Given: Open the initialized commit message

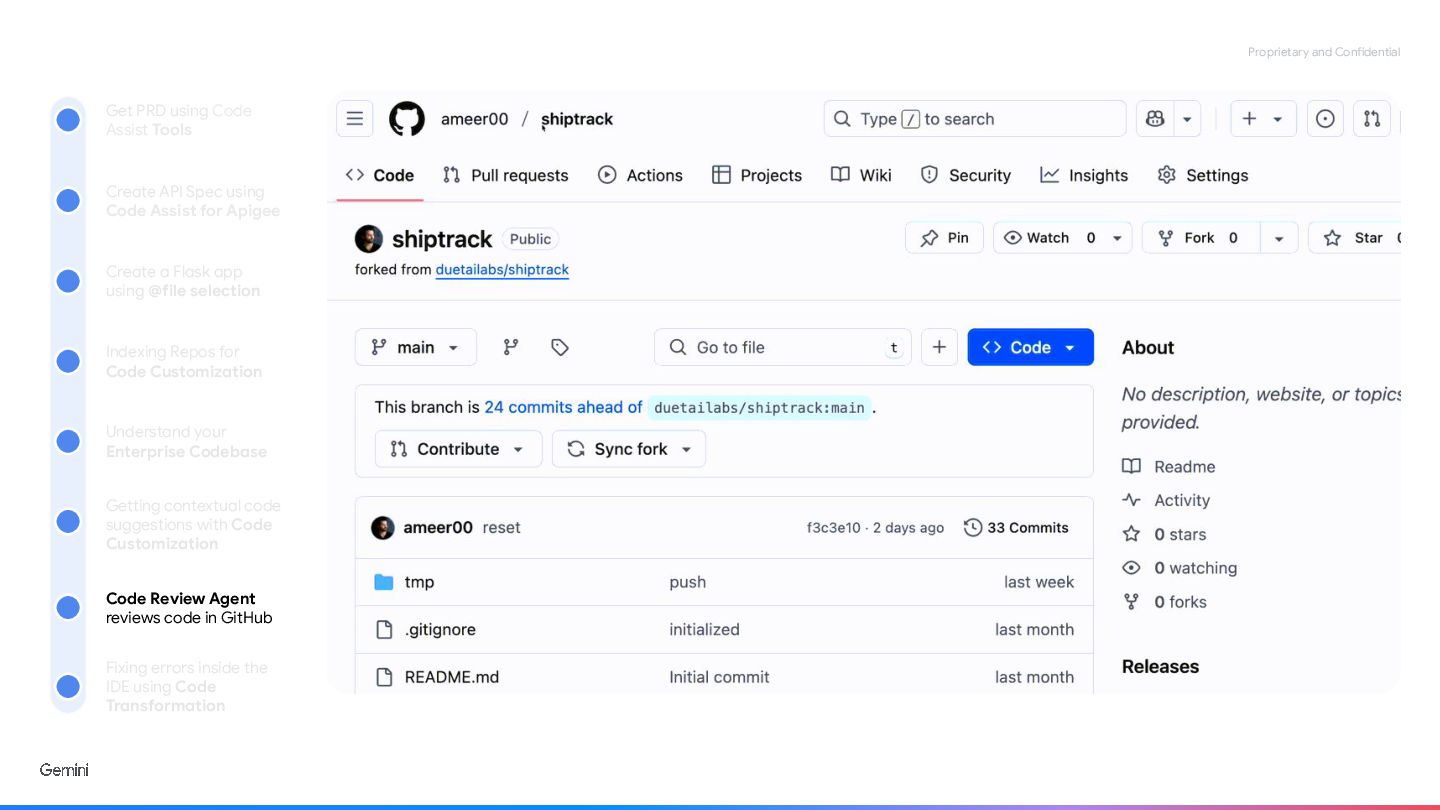Looking at the screenshot, I should coord(704,630).
